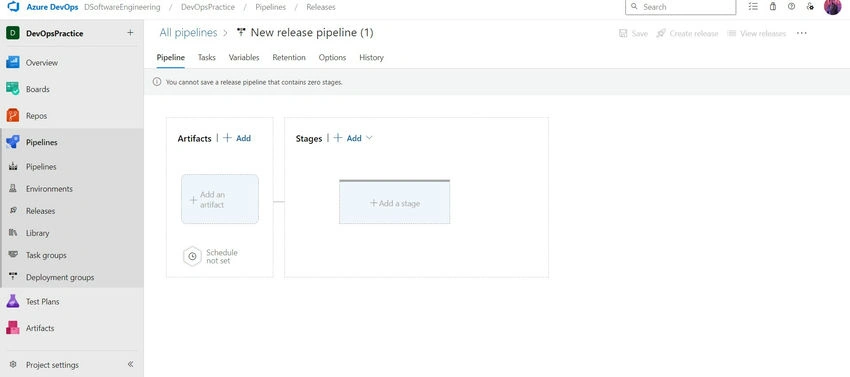Image resolution: width=850 pixels, height=377 pixels.
Task: Switch to the History tab
Action: [x=371, y=57]
